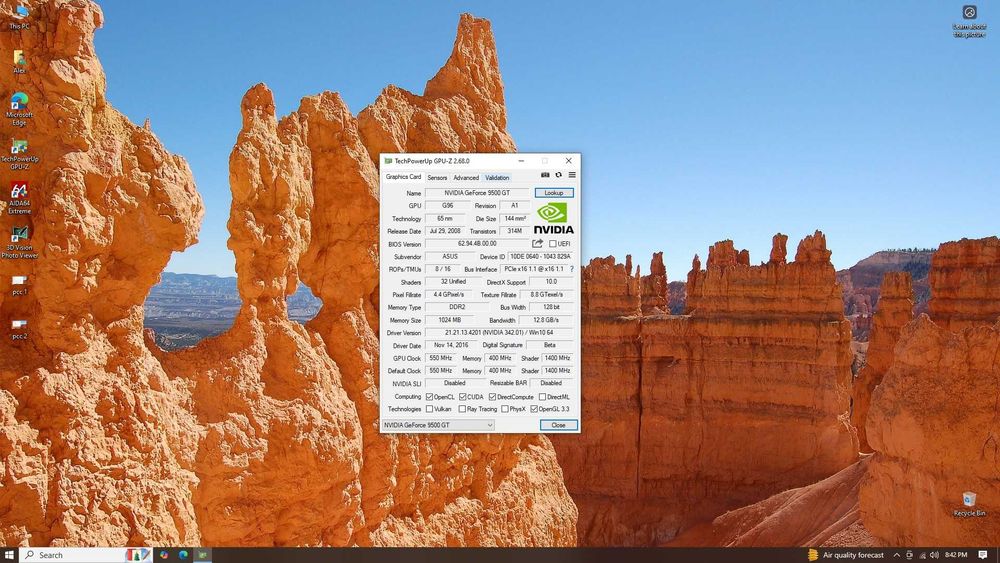Image resolution: width=1000 pixels, height=563 pixels.
Task: Click the Device ID value 10DE 0640
Action: 540,256
